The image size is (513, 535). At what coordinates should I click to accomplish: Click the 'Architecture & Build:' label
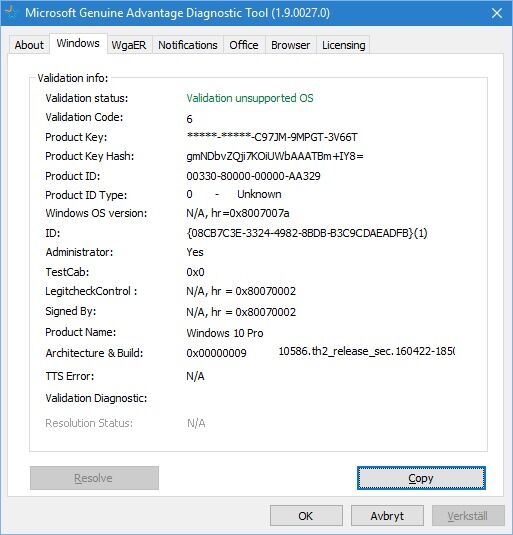[x=94, y=353]
